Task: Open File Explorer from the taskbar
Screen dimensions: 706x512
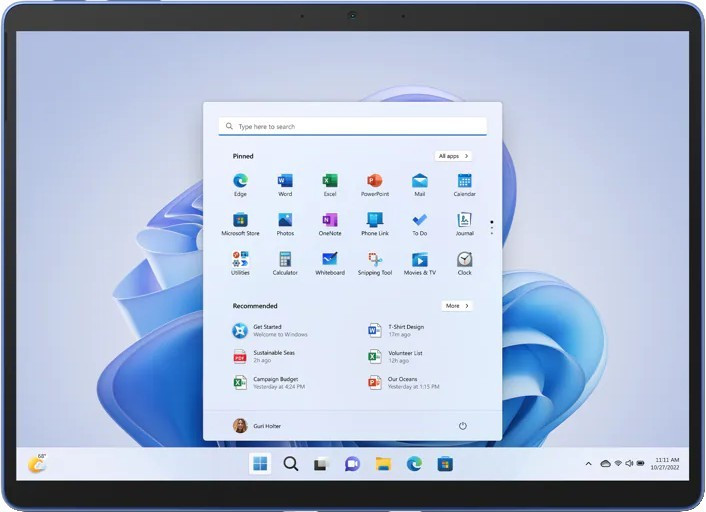Action: click(x=383, y=464)
